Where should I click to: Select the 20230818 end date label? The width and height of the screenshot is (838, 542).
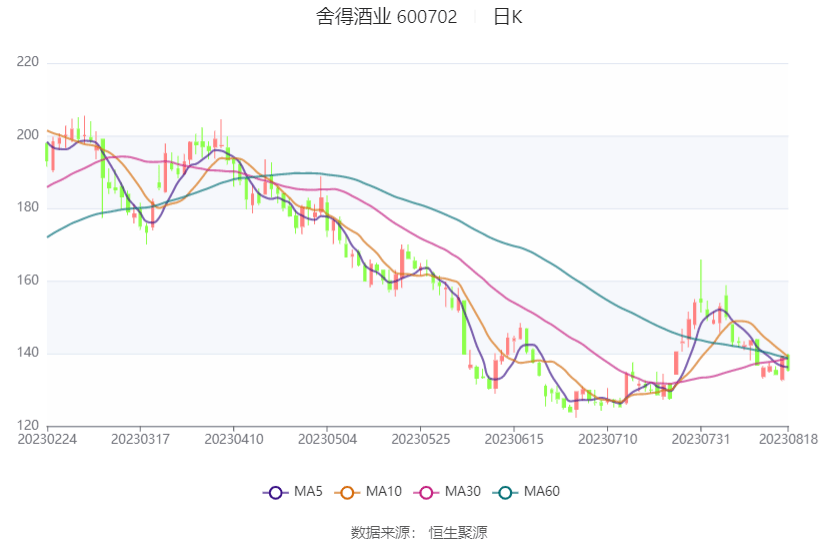787,439
